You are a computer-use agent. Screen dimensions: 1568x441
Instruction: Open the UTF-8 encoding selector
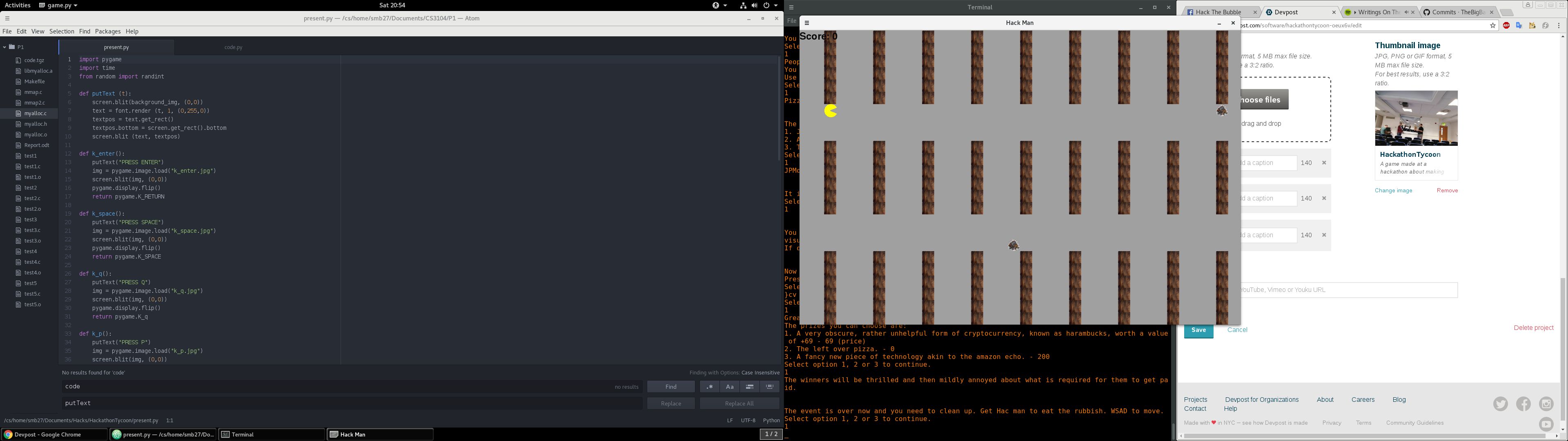tap(748, 420)
